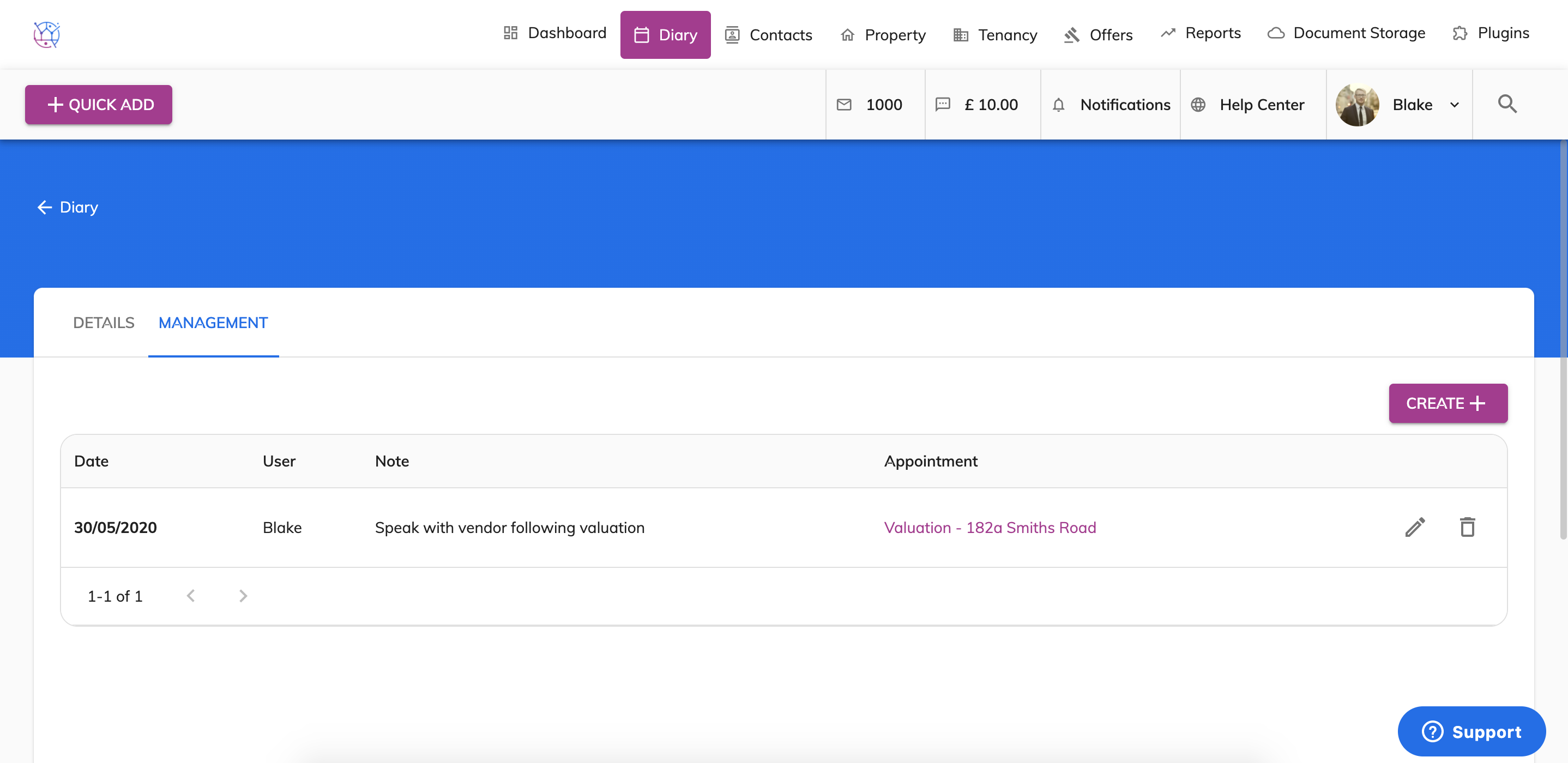
Task: Open the Support chat widget
Action: click(x=1470, y=731)
